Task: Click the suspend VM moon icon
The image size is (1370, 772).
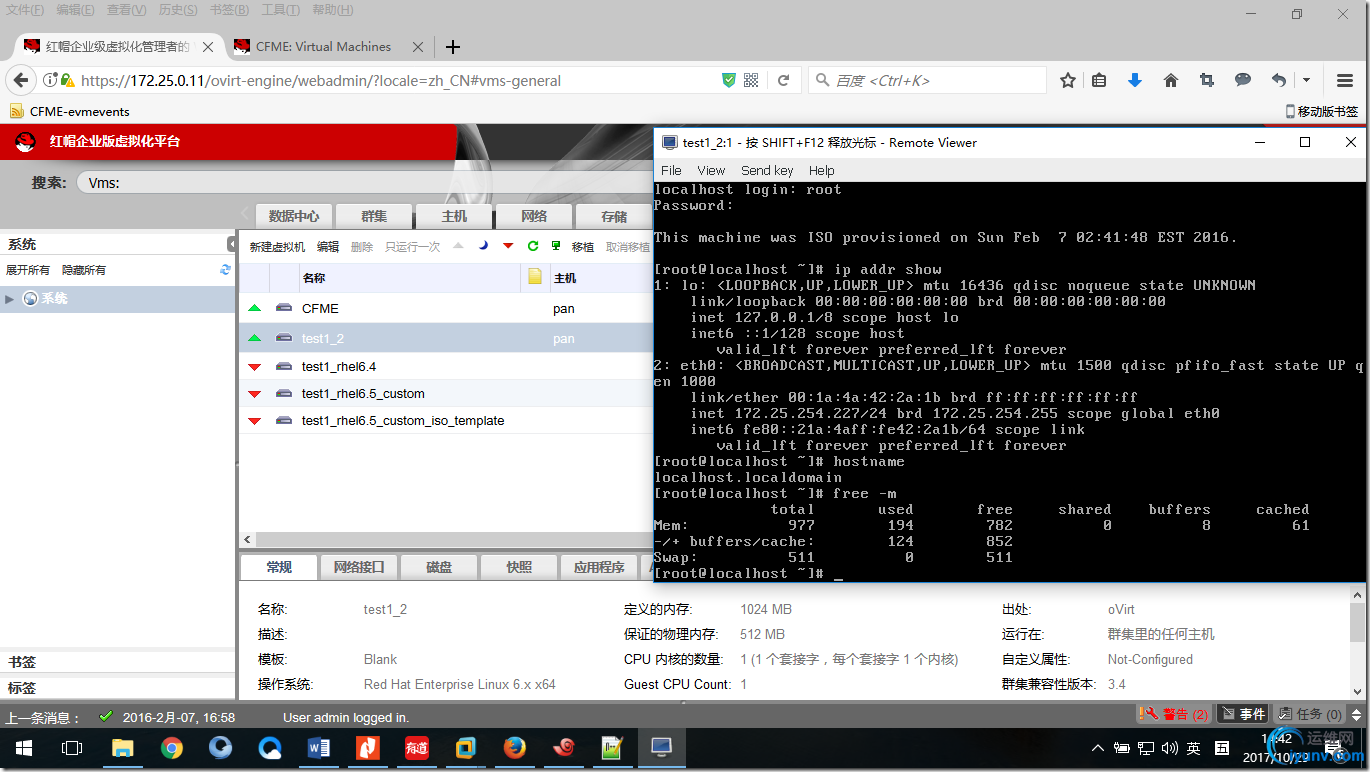Action: 483,246
